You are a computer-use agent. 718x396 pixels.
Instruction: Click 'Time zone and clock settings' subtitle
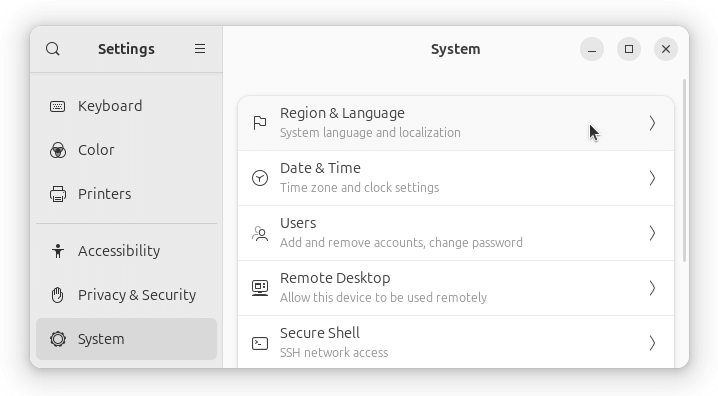[359, 188]
